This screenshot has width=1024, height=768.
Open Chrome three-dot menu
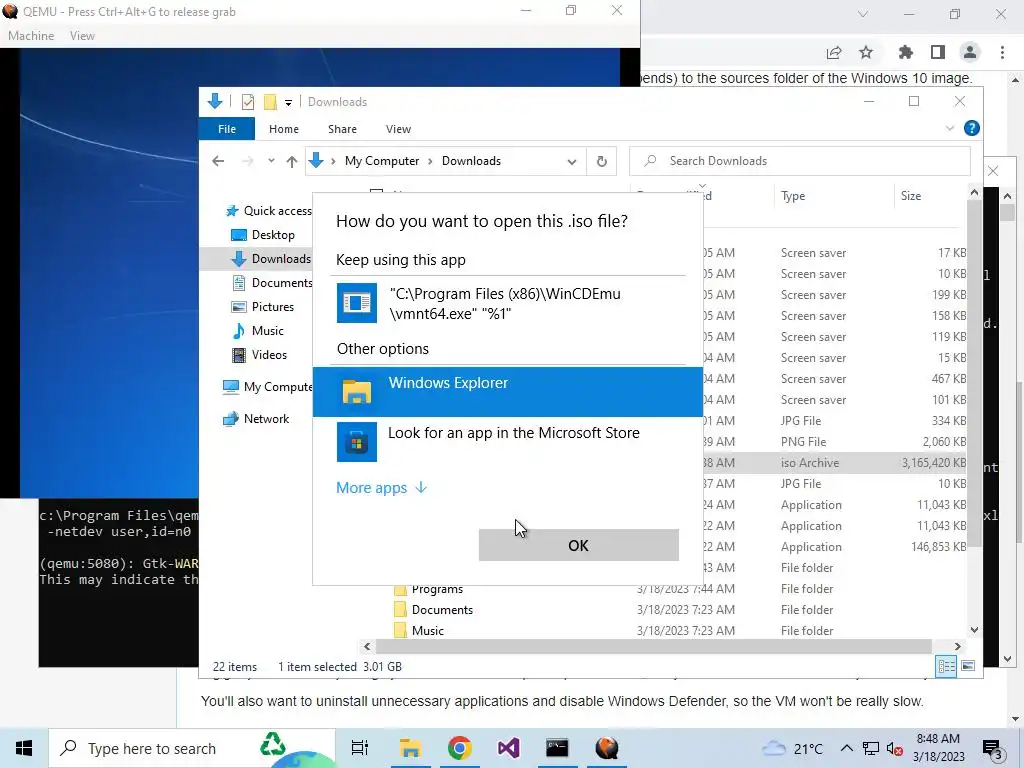[1002, 52]
